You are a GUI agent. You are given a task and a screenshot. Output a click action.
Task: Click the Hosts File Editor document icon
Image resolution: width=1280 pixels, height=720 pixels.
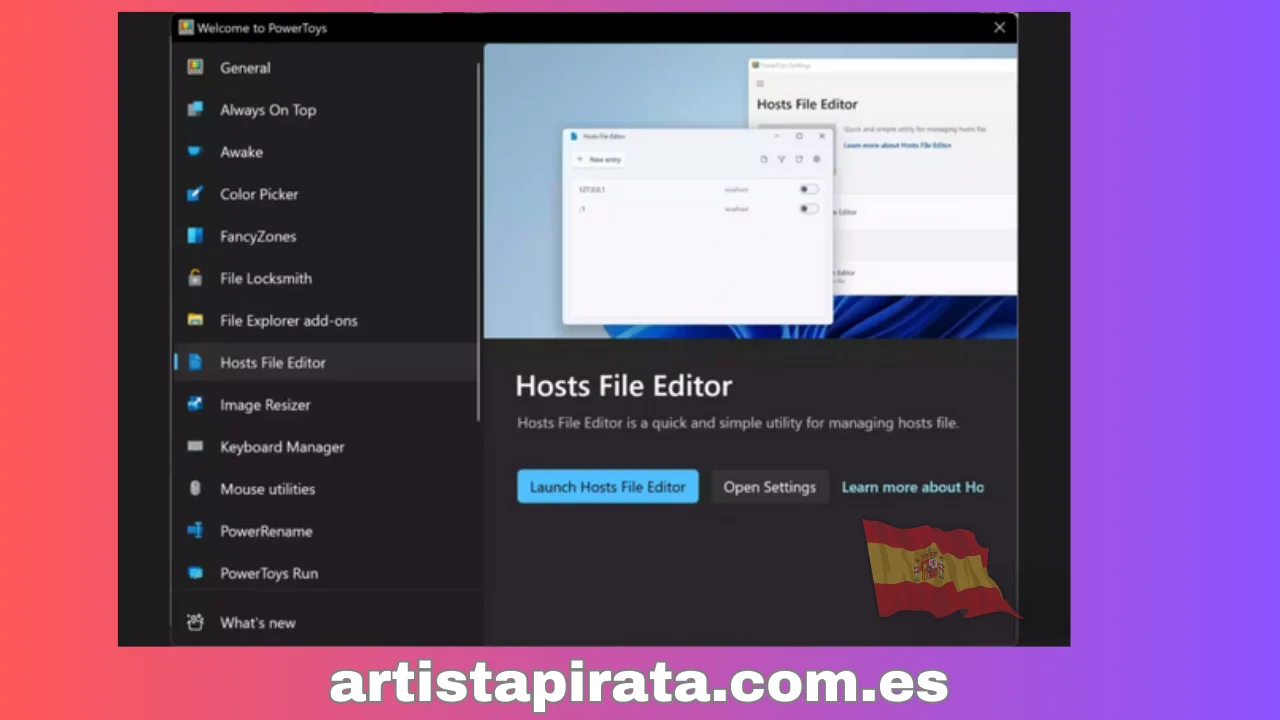tap(195, 362)
